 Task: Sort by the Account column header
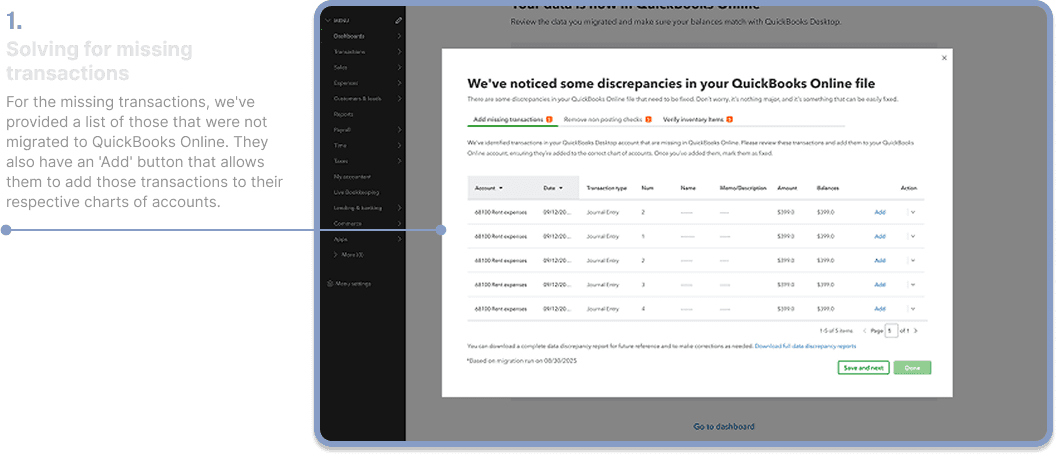[489, 188]
